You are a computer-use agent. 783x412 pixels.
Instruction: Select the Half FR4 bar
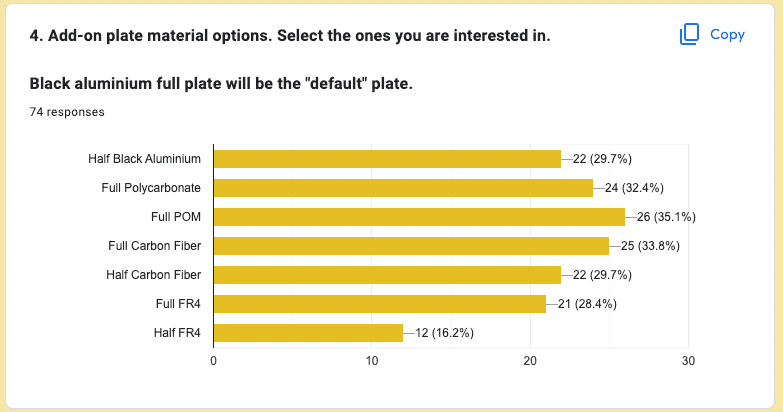[x=308, y=332]
